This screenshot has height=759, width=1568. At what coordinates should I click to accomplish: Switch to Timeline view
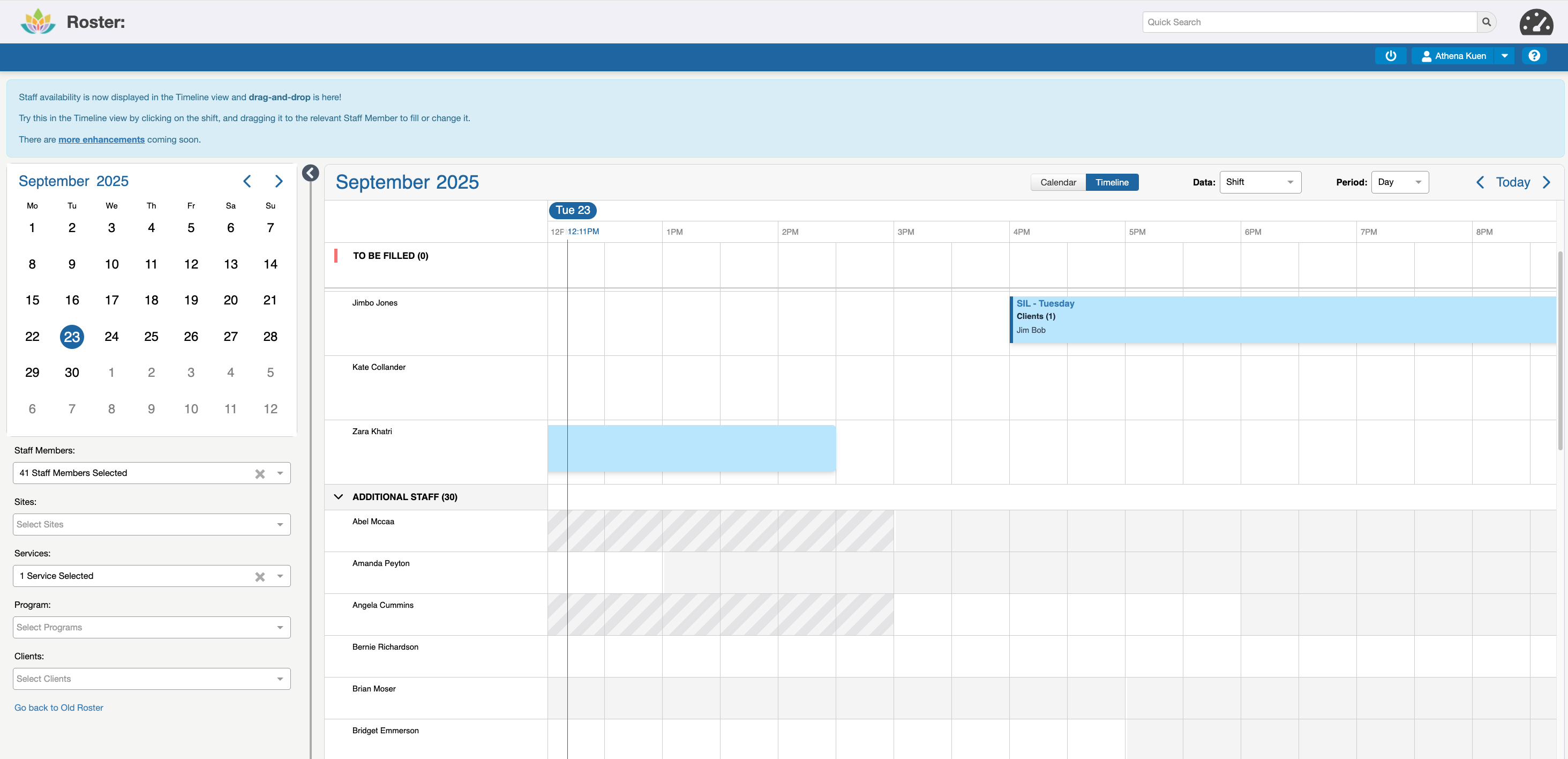[1112, 182]
